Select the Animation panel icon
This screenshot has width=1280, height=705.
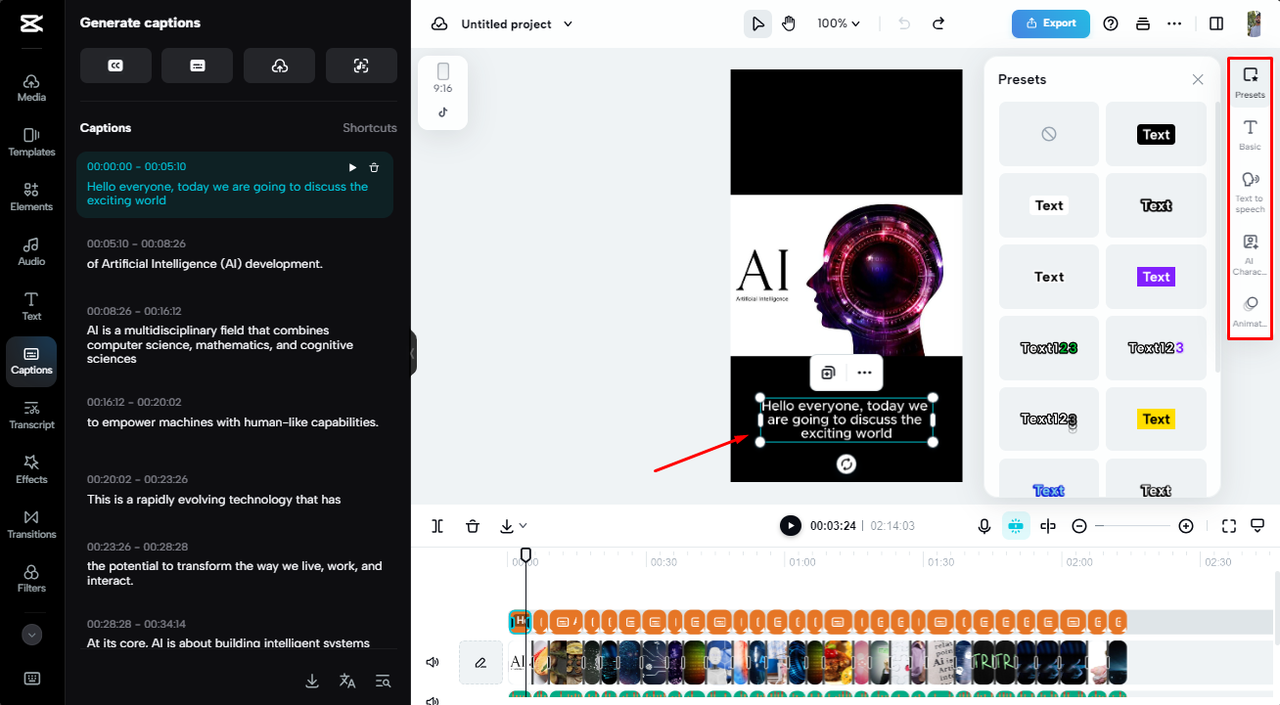1250,310
